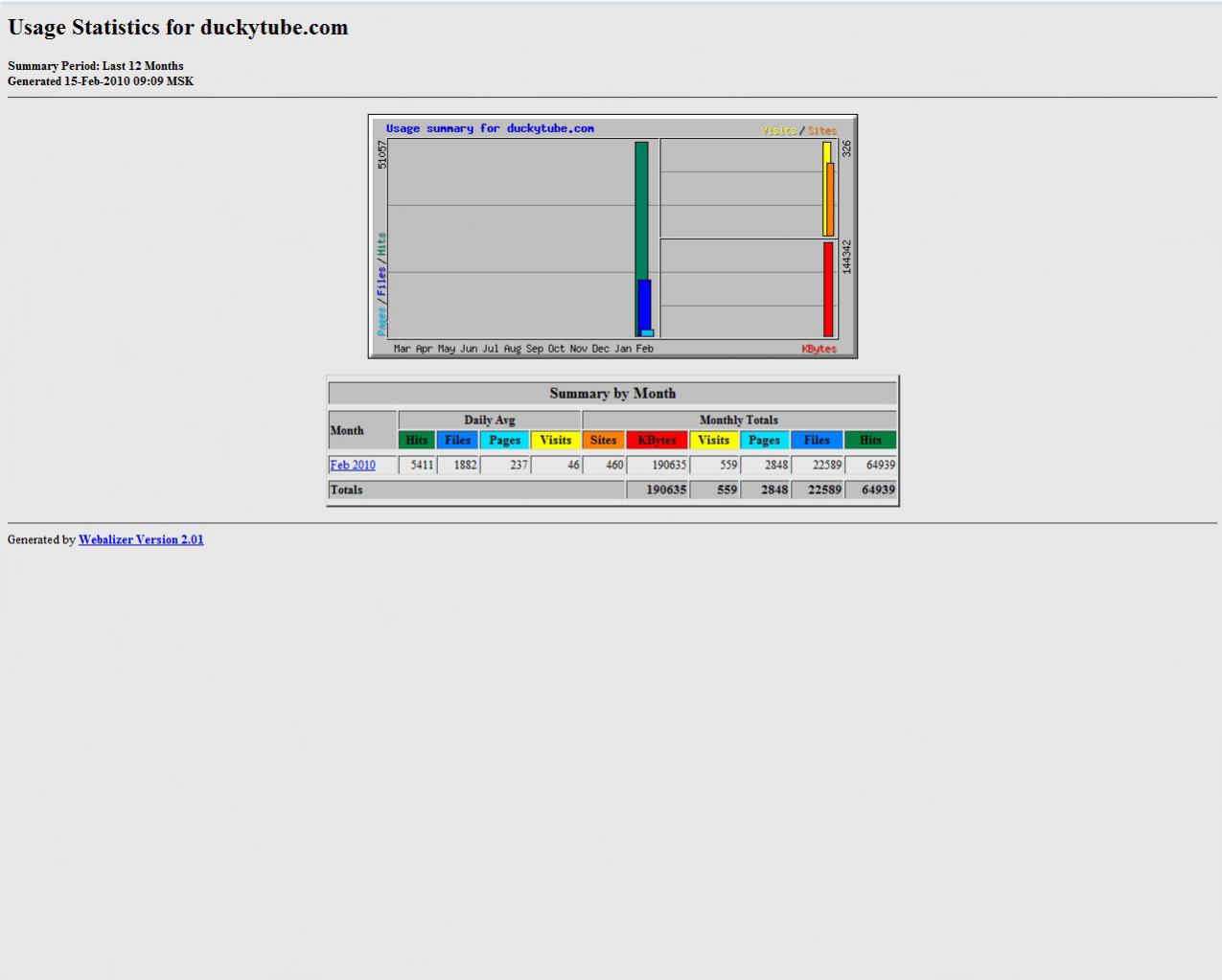Viewport: 1222px width, 980px height.
Task: Select the red KBytes header cell
Action: point(657,441)
